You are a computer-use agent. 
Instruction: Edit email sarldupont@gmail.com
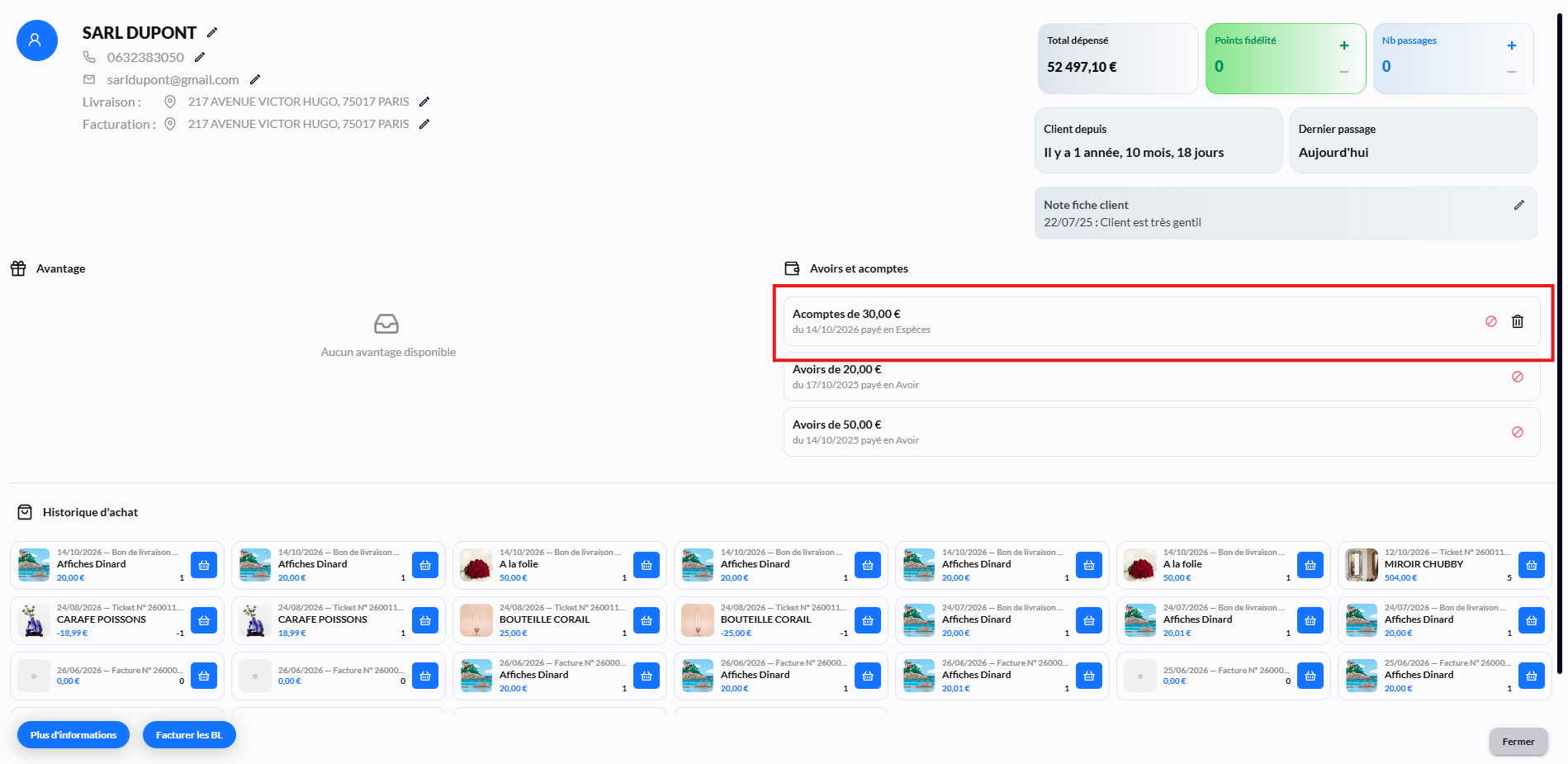pos(255,79)
